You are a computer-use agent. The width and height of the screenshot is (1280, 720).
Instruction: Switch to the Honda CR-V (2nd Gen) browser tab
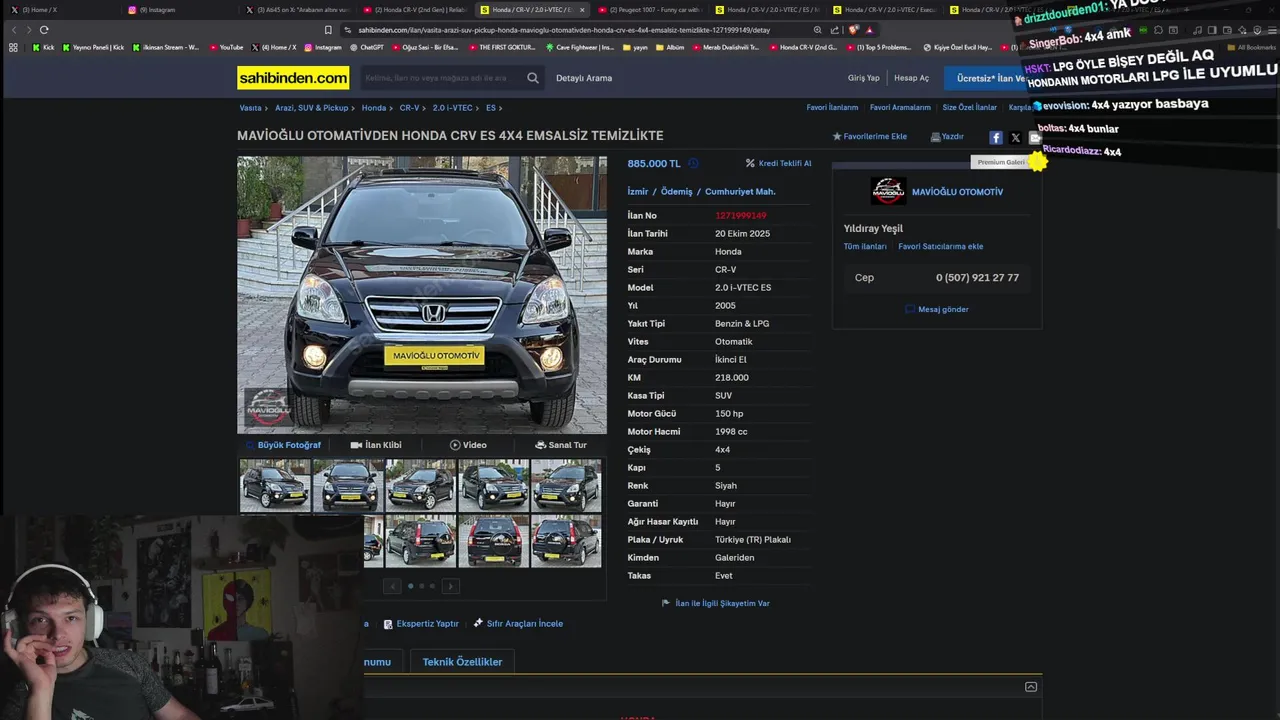(x=415, y=10)
